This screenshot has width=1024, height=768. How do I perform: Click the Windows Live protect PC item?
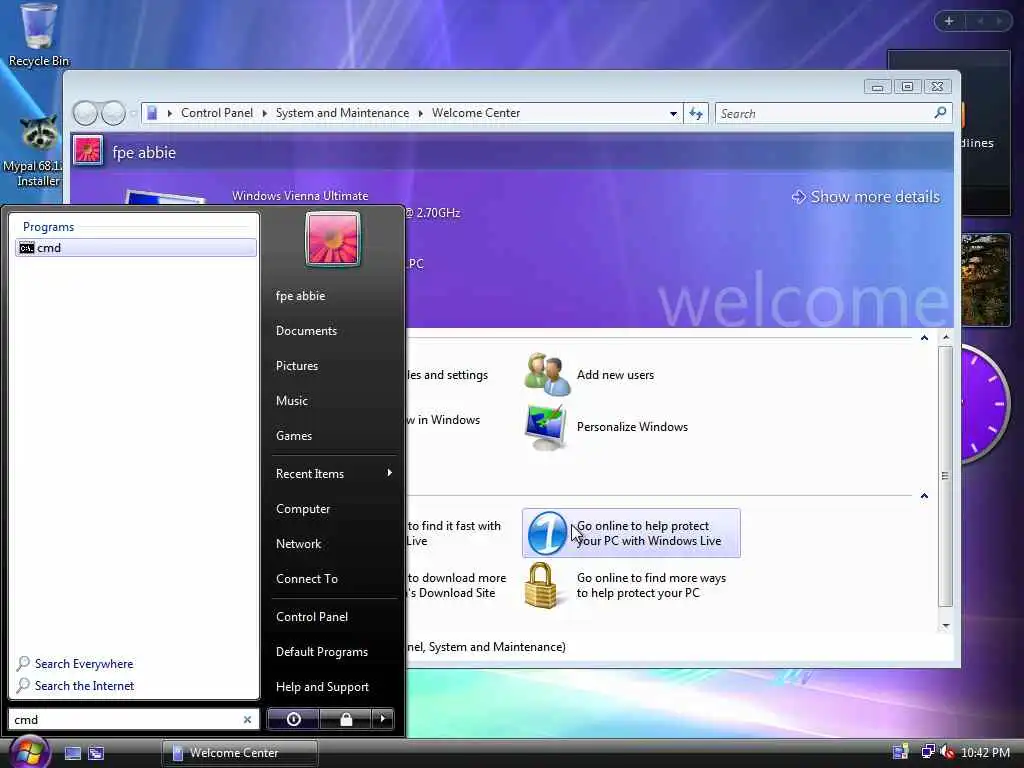(x=631, y=533)
